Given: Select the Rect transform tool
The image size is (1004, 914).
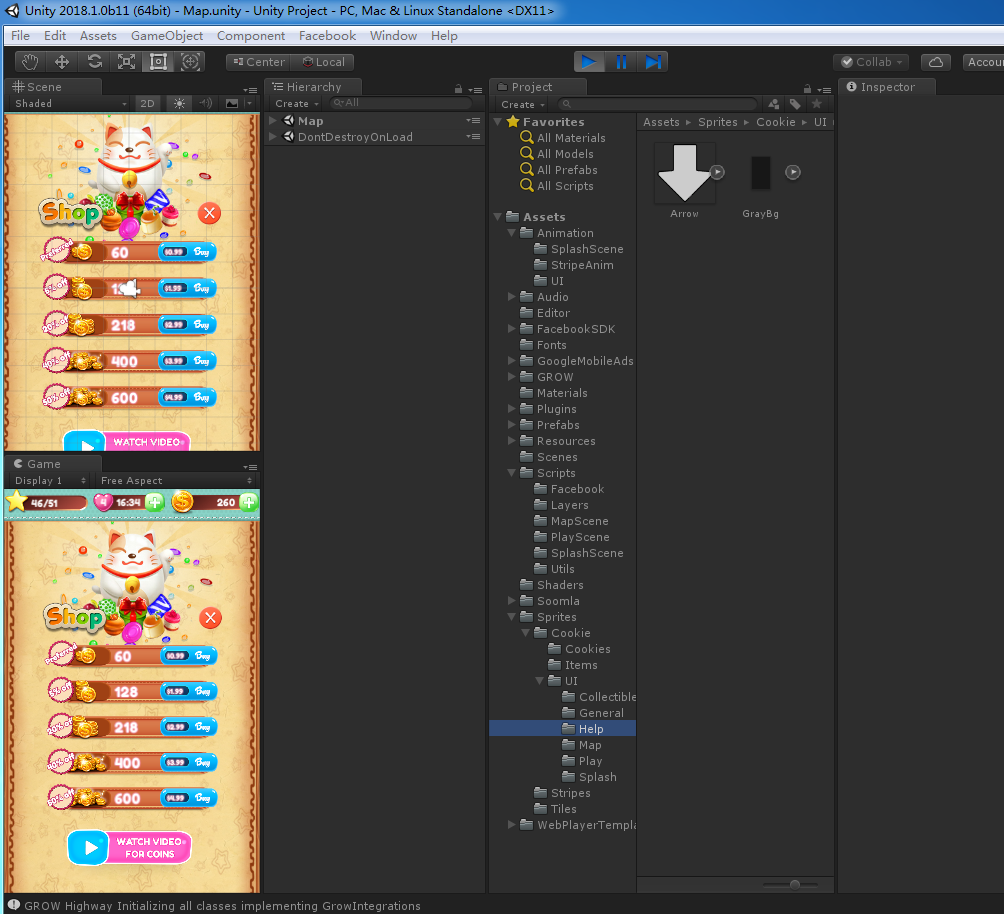Looking at the screenshot, I should pyautogui.click(x=158, y=61).
